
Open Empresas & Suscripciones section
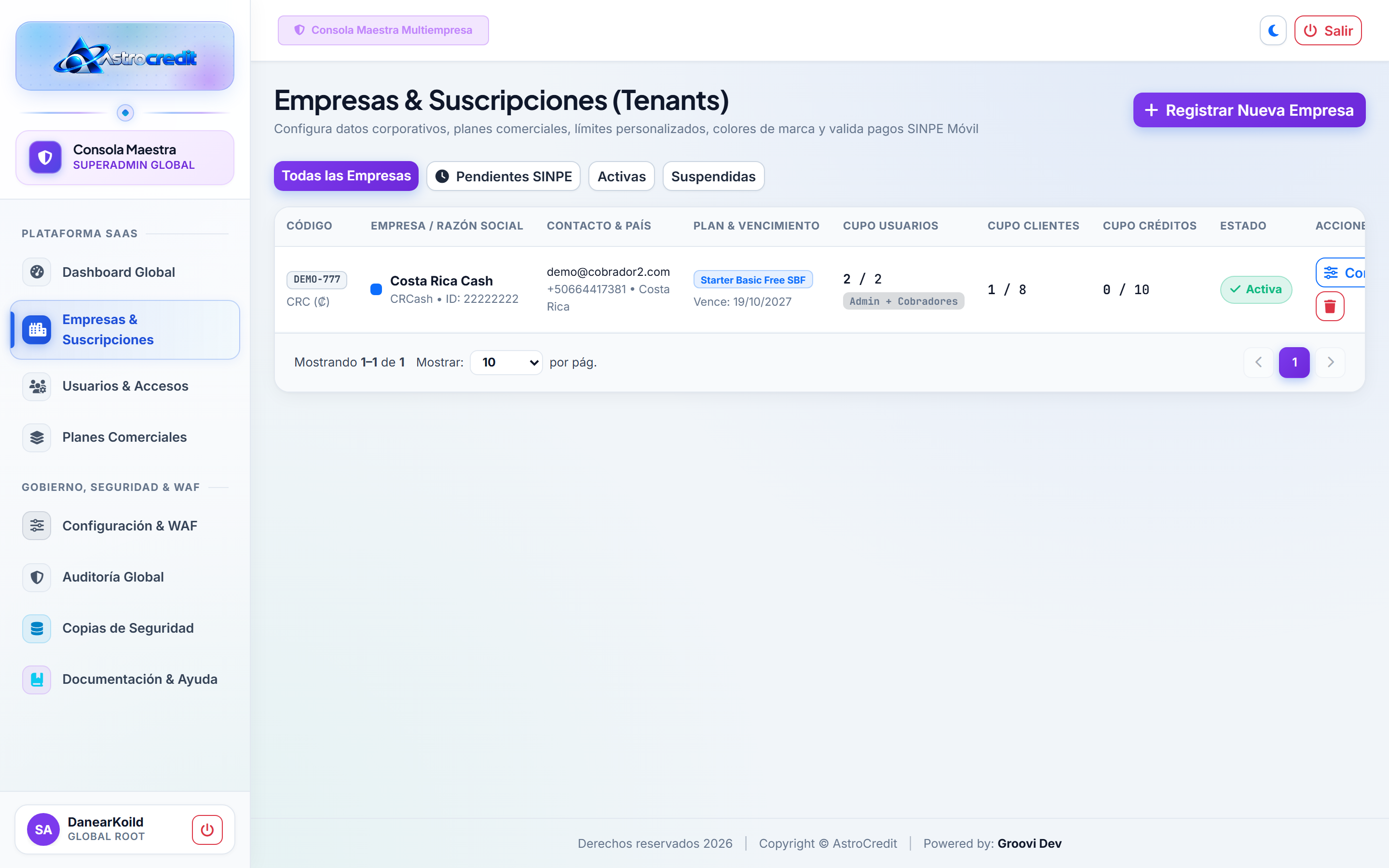click(125, 329)
